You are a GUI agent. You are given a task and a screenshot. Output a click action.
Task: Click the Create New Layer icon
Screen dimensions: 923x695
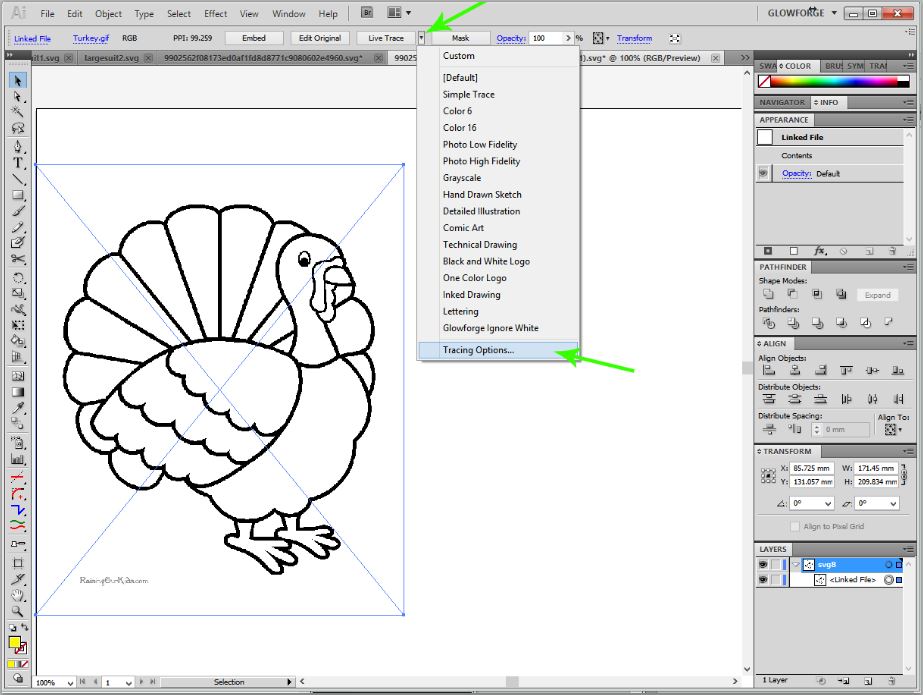(868, 681)
